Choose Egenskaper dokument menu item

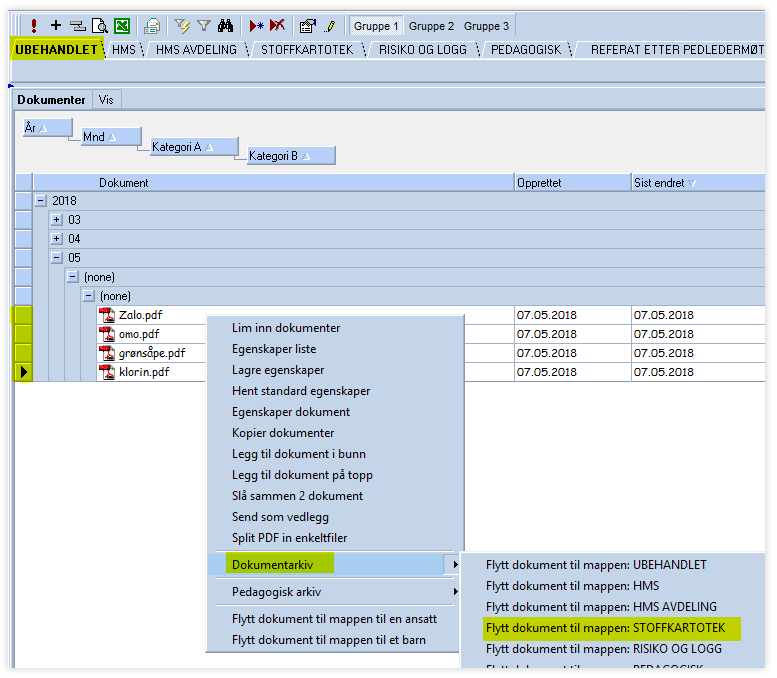click(x=291, y=412)
